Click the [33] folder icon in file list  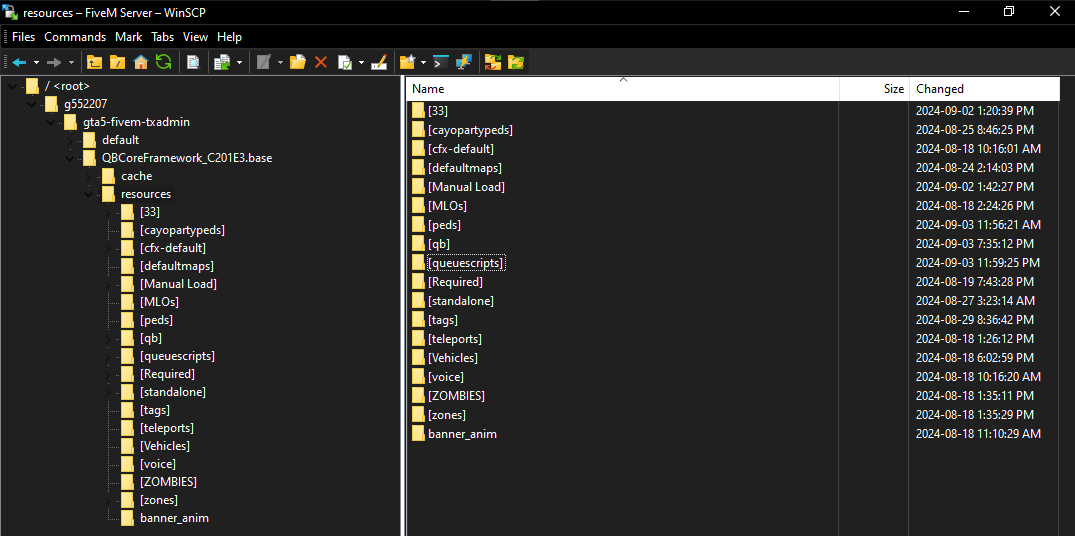(418, 110)
